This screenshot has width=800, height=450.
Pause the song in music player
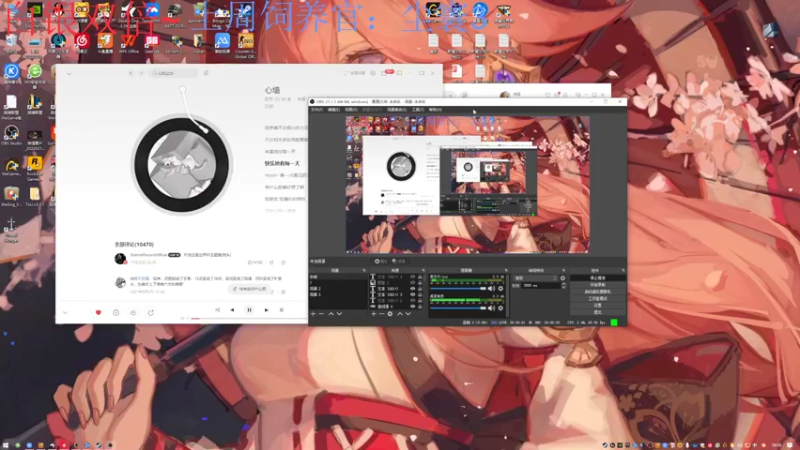[x=249, y=310]
